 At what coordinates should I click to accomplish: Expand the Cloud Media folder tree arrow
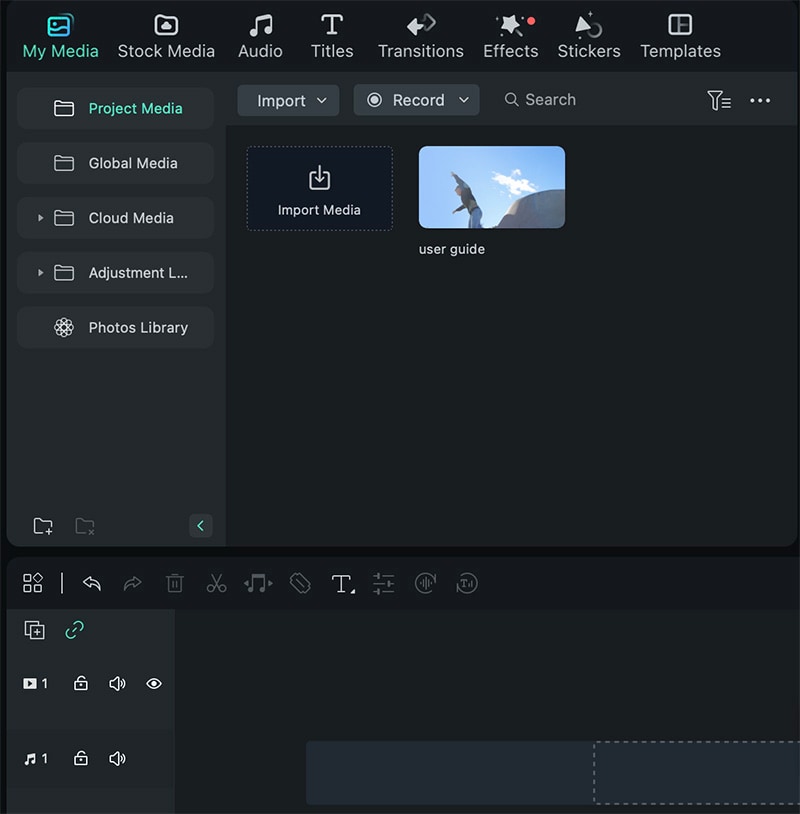pos(40,218)
